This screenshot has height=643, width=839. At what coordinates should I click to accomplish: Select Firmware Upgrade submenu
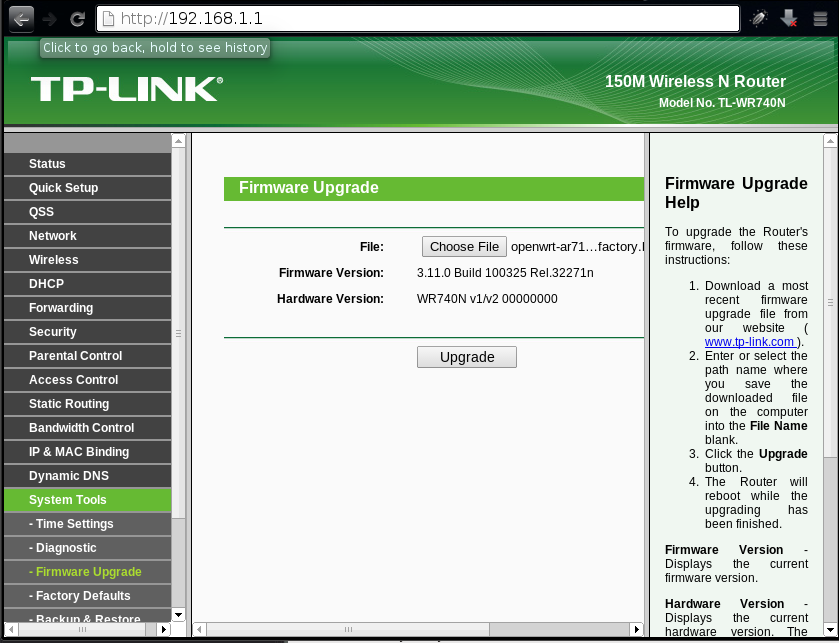87,572
